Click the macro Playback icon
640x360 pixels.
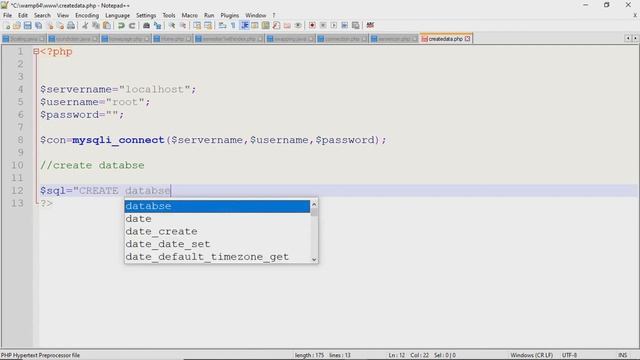point(333,26)
